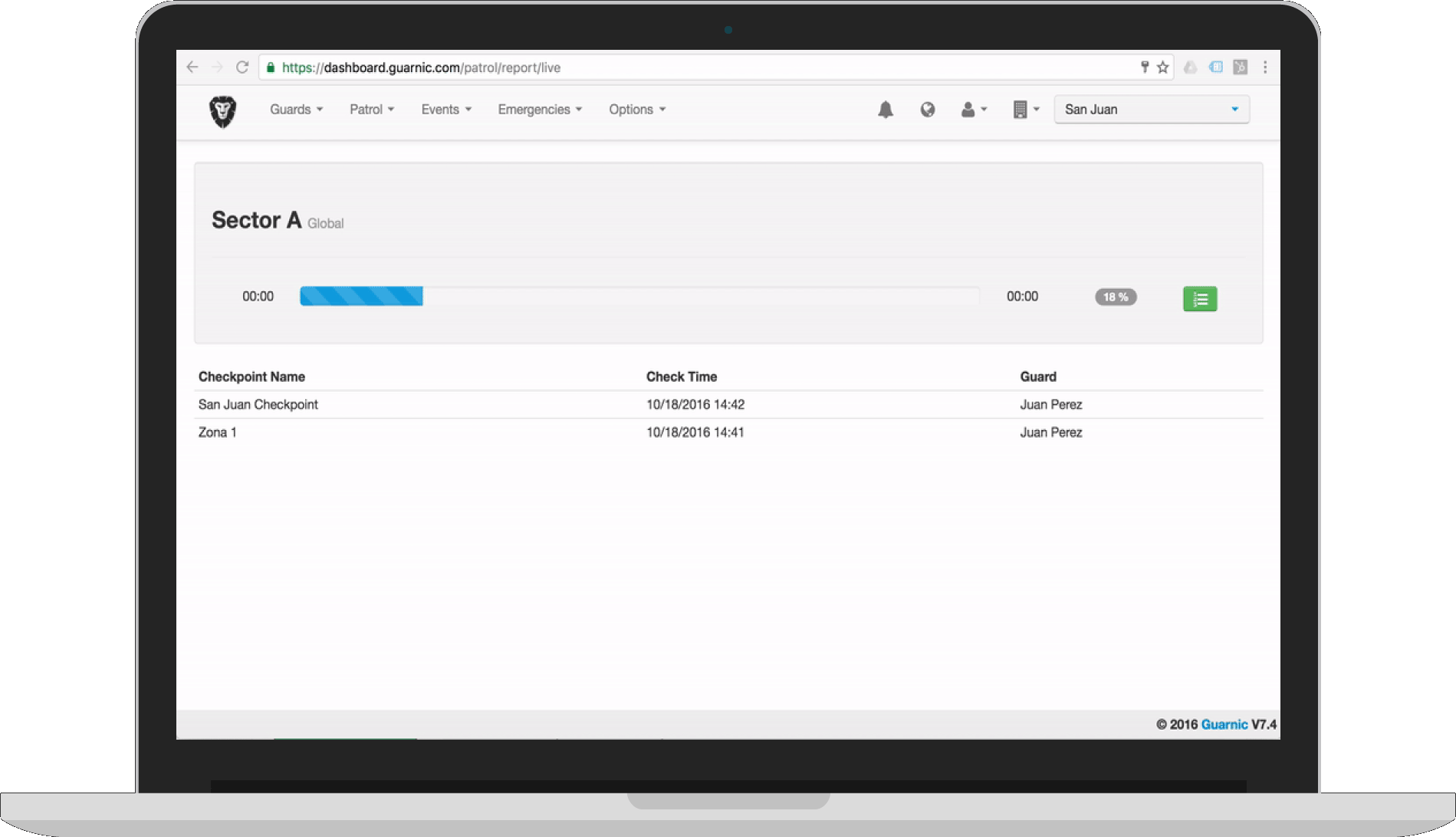
Task: Follow the Guarnic link in footer
Action: pyautogui.click(x=1224, y=724)
